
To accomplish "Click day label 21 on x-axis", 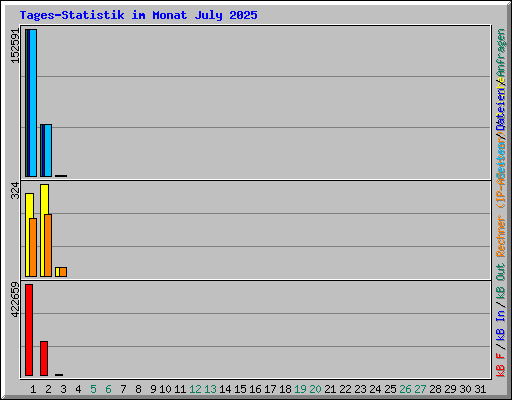I will point(330,389).
